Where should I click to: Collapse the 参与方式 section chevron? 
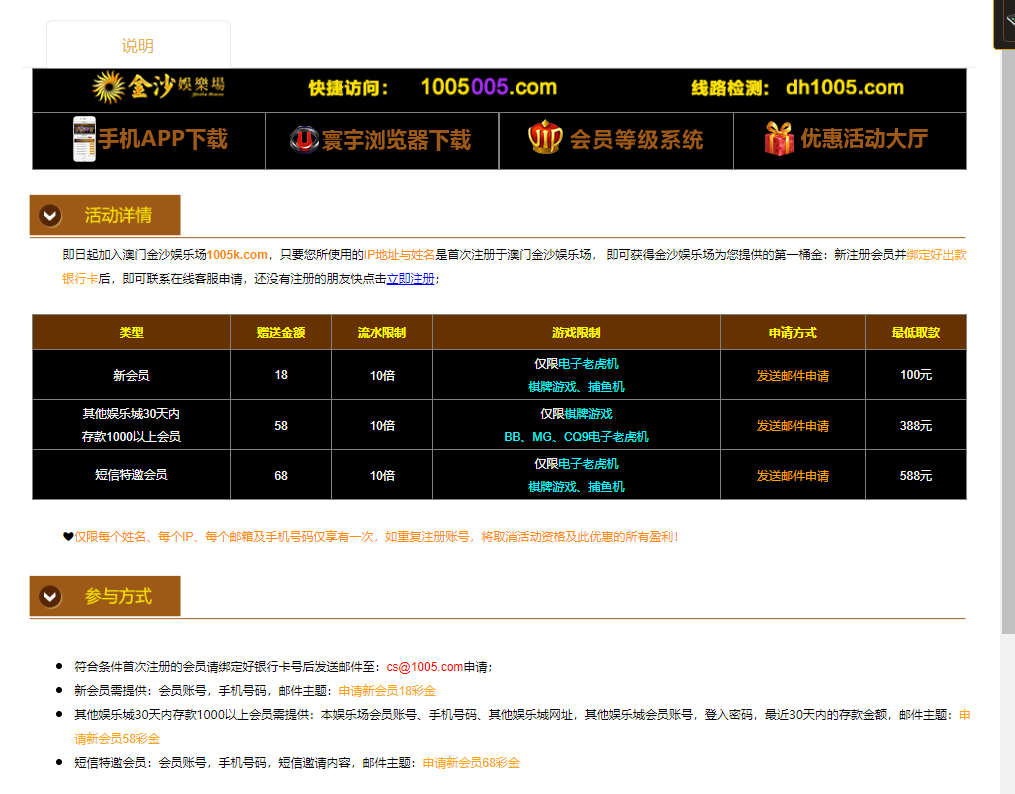pyautogui.click(x=50, y=596)
